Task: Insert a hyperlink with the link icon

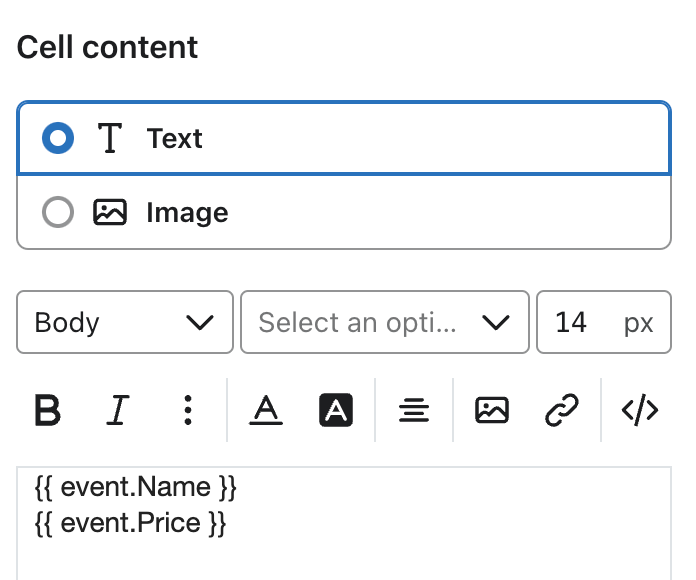Action: coord(562,410)
